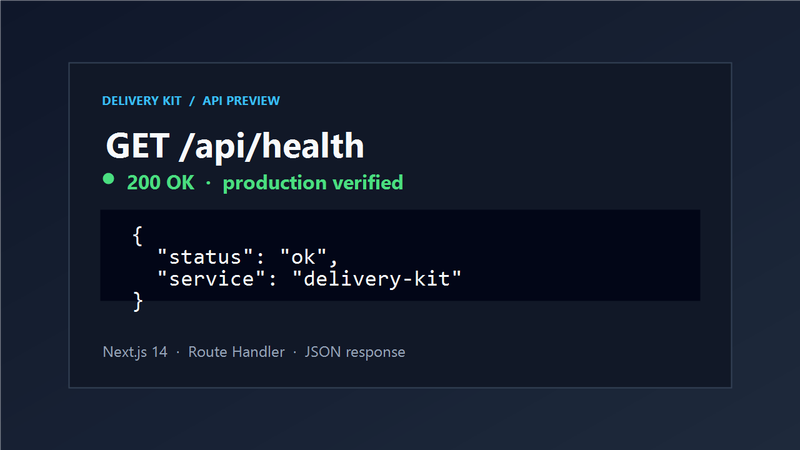Click the JSON response footer label
This screenshot has width=800, height=450.
click(355, 352)
